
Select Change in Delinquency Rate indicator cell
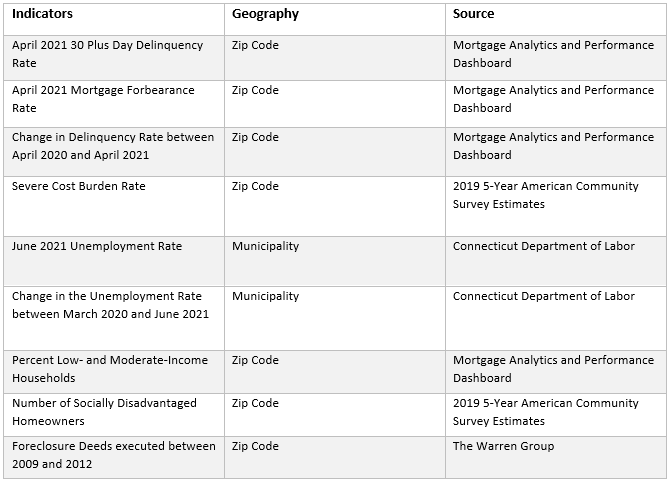coord(112,146)
